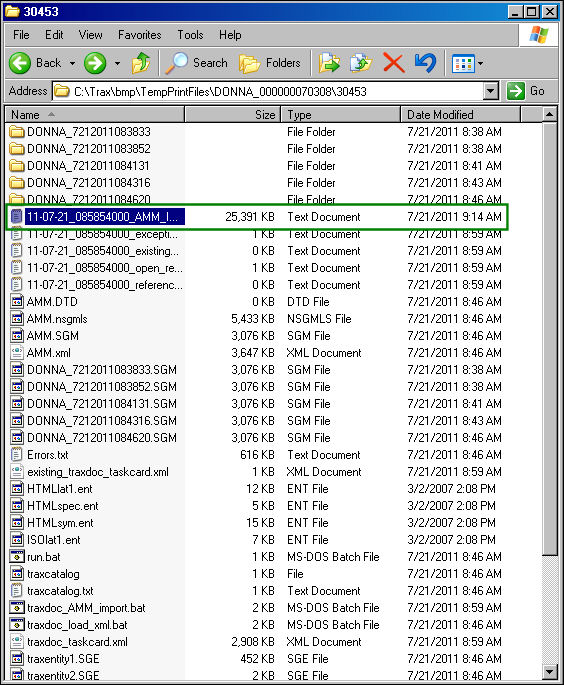The height and width of the screenshot is (685, 564).
Task: Select the AMM.nsgmls file icon
Action: (x=17, y=319)
